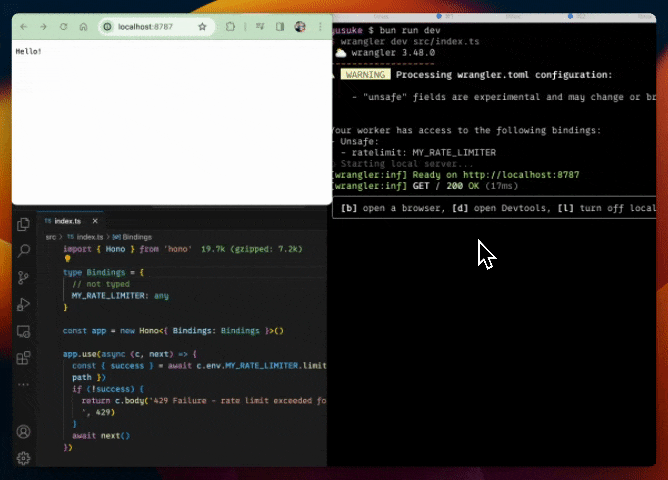Click the lightbulb code action icon
668x480 pixels.
click(x=68, y=258)
